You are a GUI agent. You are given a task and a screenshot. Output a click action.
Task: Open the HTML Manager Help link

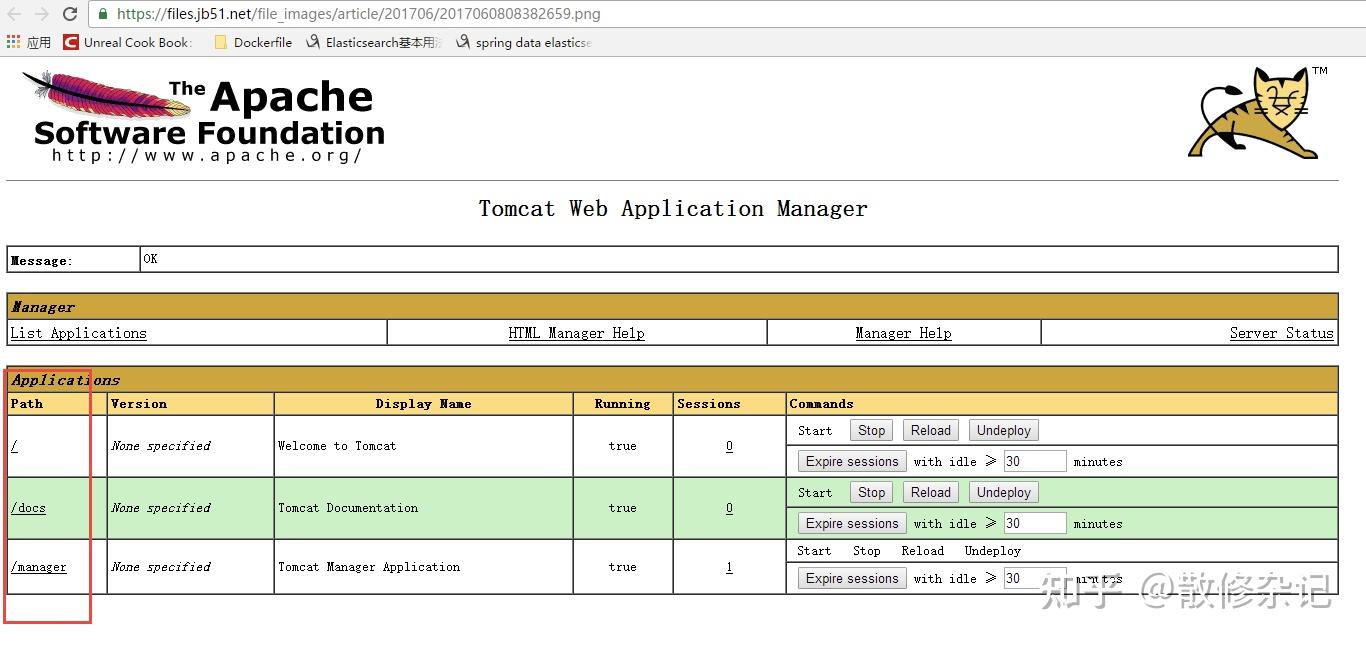(x=576, y=333)
